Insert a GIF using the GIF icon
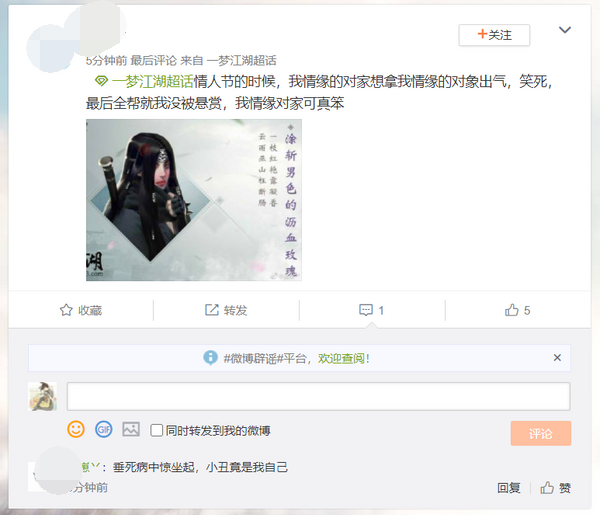 click(104, 429)
